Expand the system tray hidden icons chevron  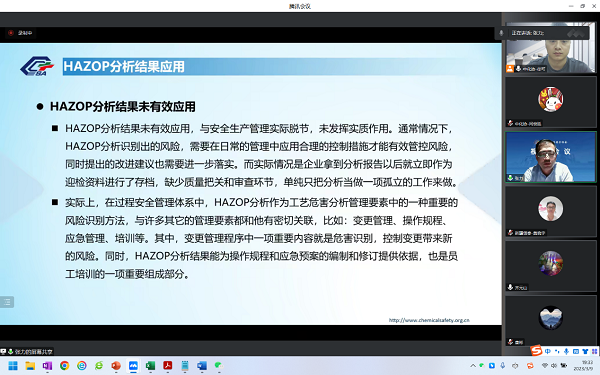tap(473, 366)
